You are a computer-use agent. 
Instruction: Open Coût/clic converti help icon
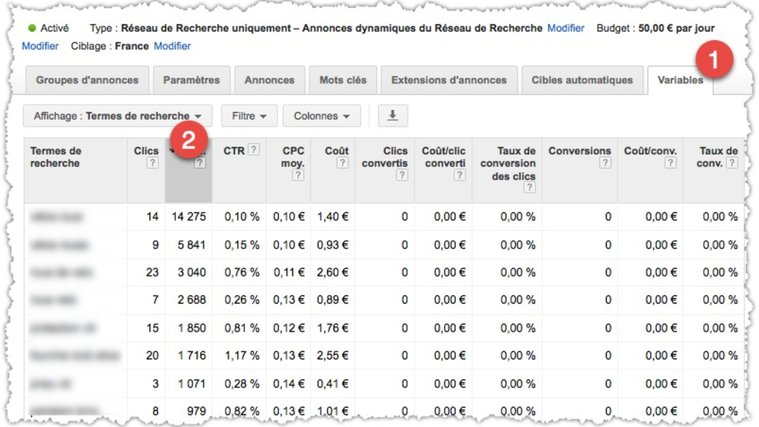459,175
